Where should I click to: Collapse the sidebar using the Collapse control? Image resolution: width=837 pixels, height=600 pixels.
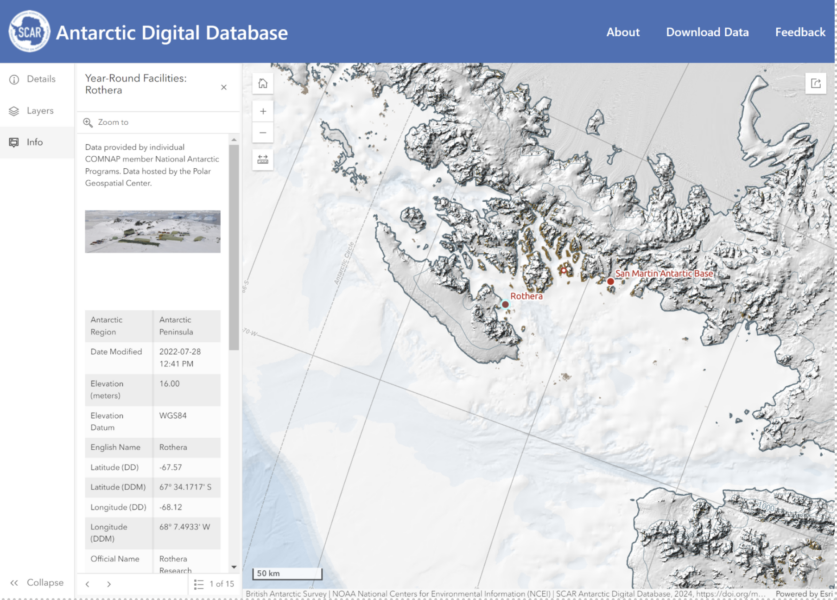point(38,582)
